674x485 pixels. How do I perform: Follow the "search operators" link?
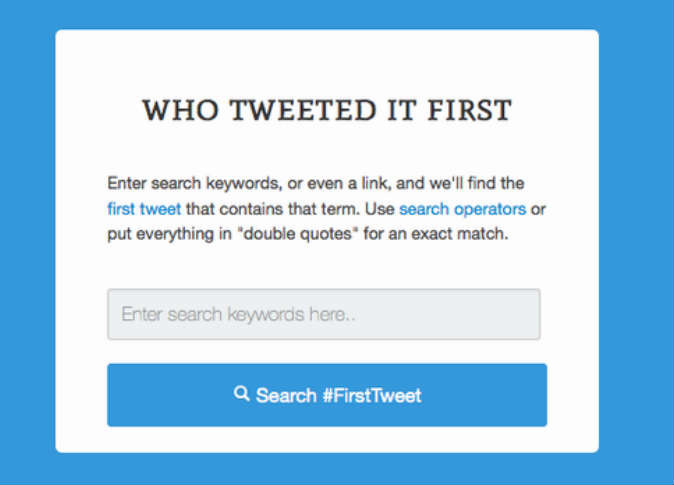[x=462, y=209]
